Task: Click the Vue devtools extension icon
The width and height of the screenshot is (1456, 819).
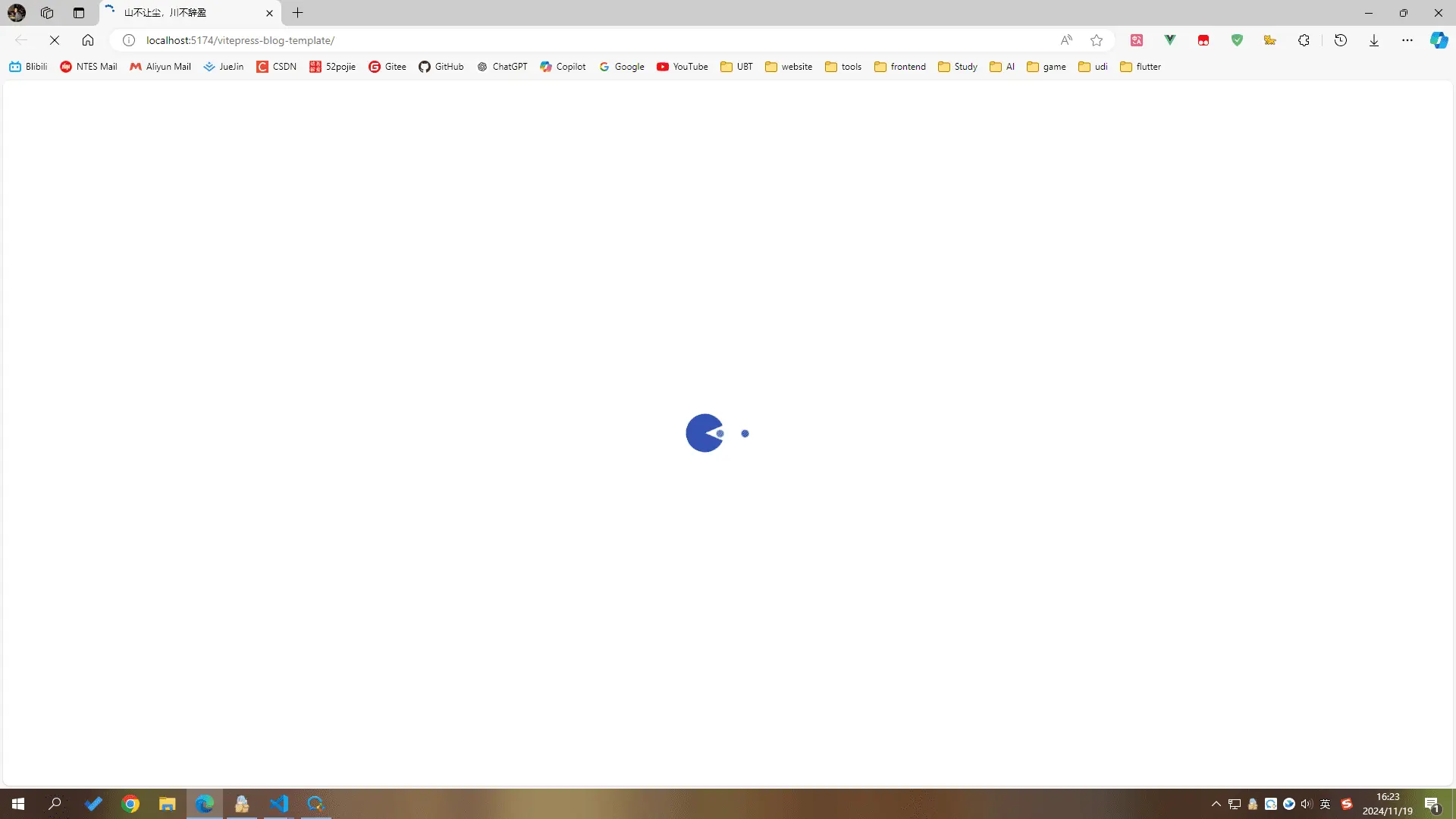Action: tap(1170, 40)
